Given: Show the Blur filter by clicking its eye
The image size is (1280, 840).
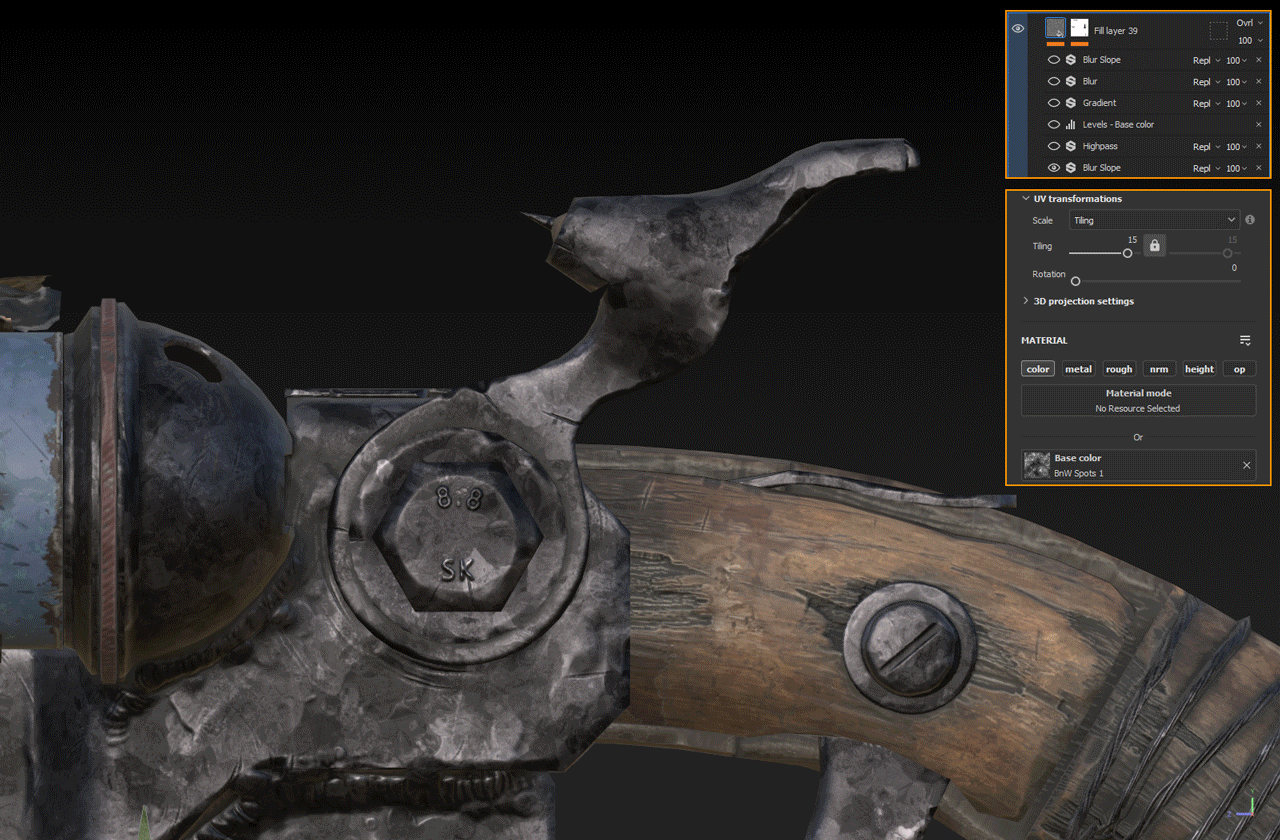Looking at the screenshot, I should [1053, 81].
